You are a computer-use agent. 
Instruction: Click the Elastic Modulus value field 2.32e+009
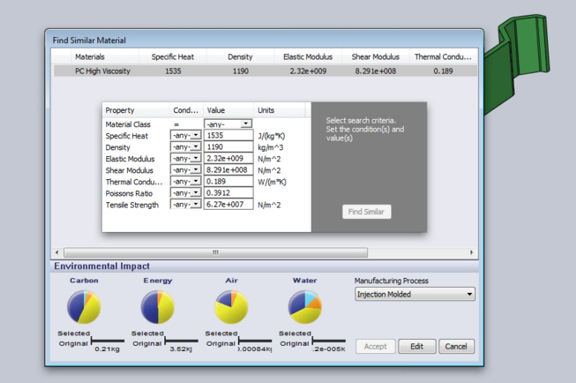[228, 158]
